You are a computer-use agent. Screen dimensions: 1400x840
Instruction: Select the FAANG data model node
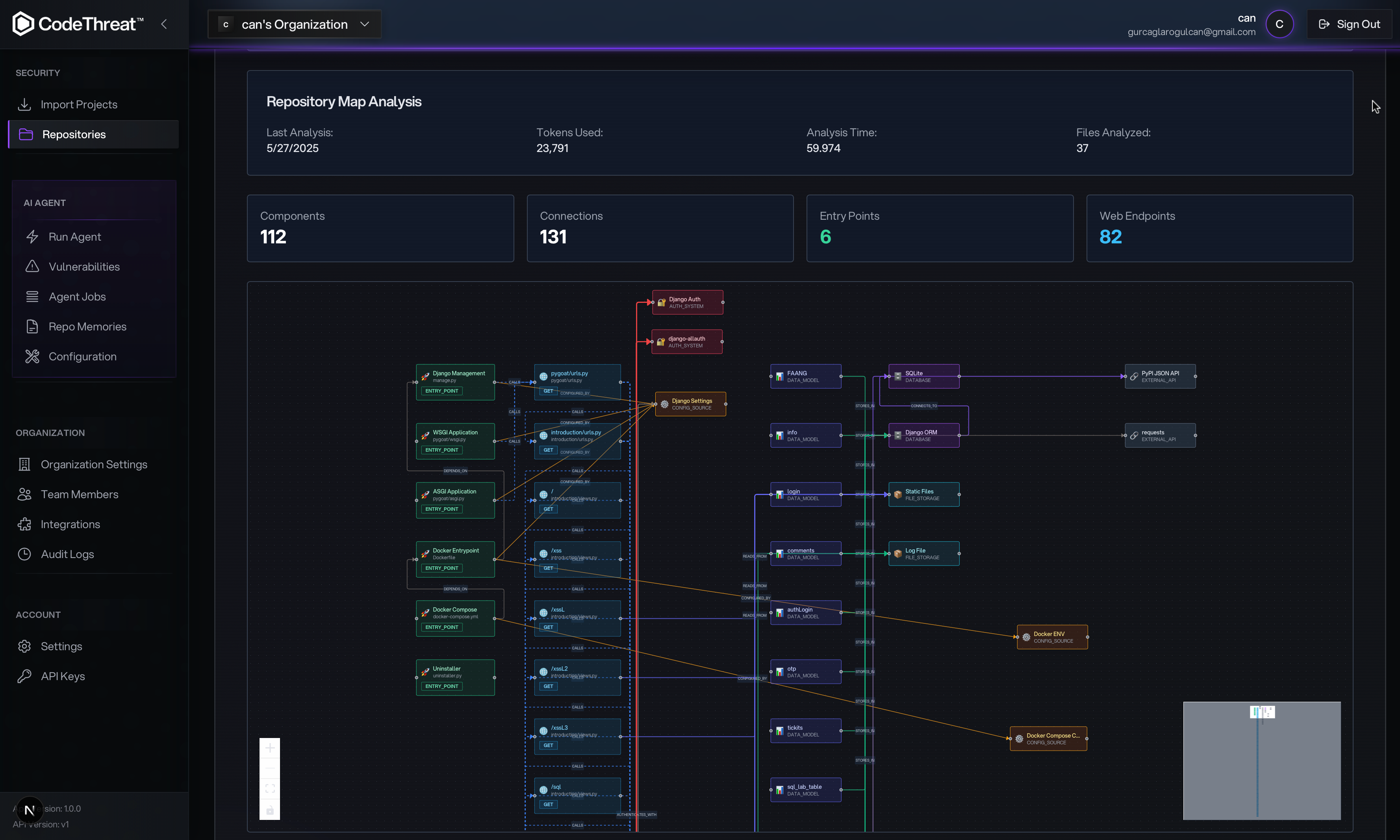806,376
